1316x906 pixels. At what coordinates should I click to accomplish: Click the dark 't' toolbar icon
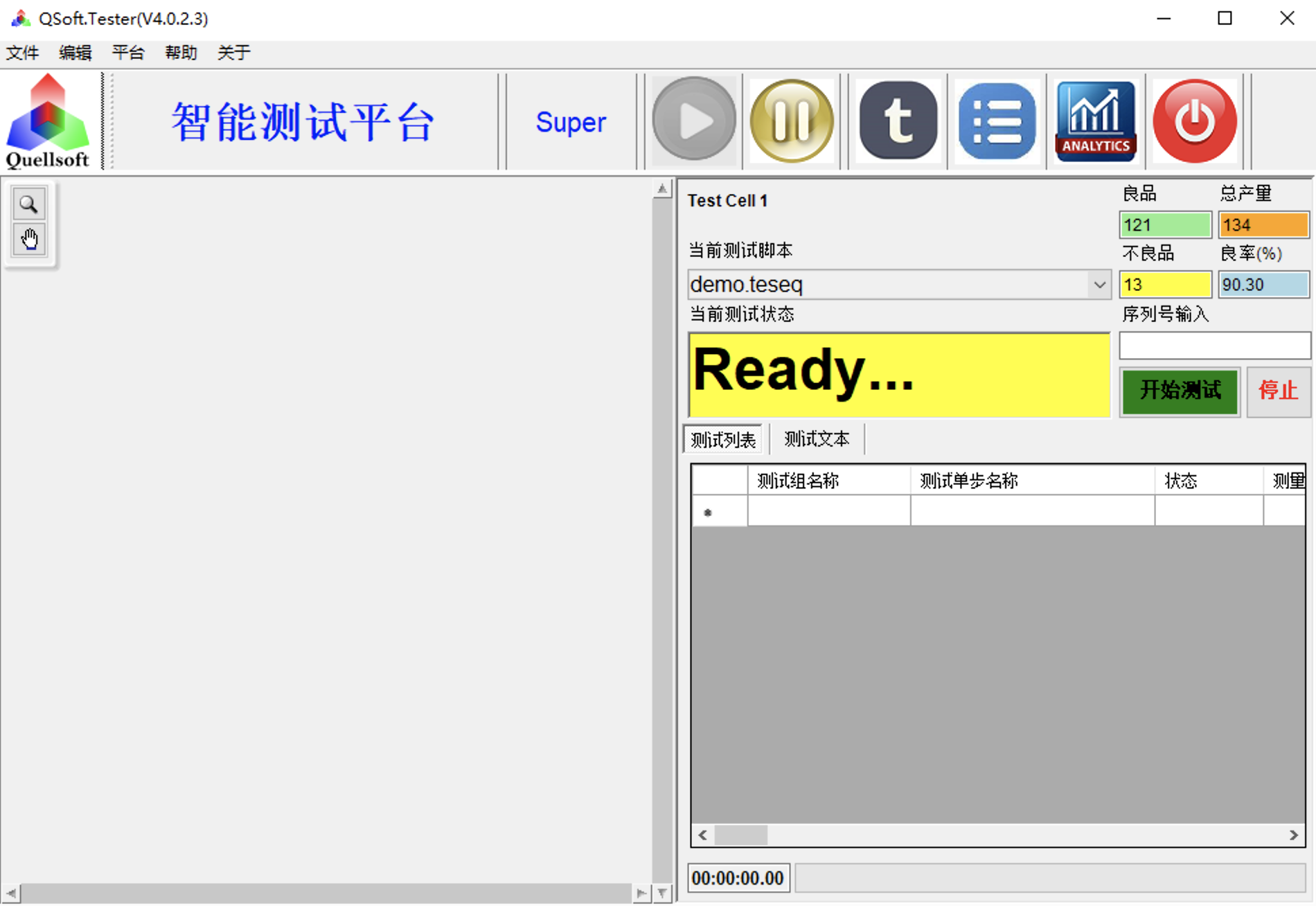(898, 121)
